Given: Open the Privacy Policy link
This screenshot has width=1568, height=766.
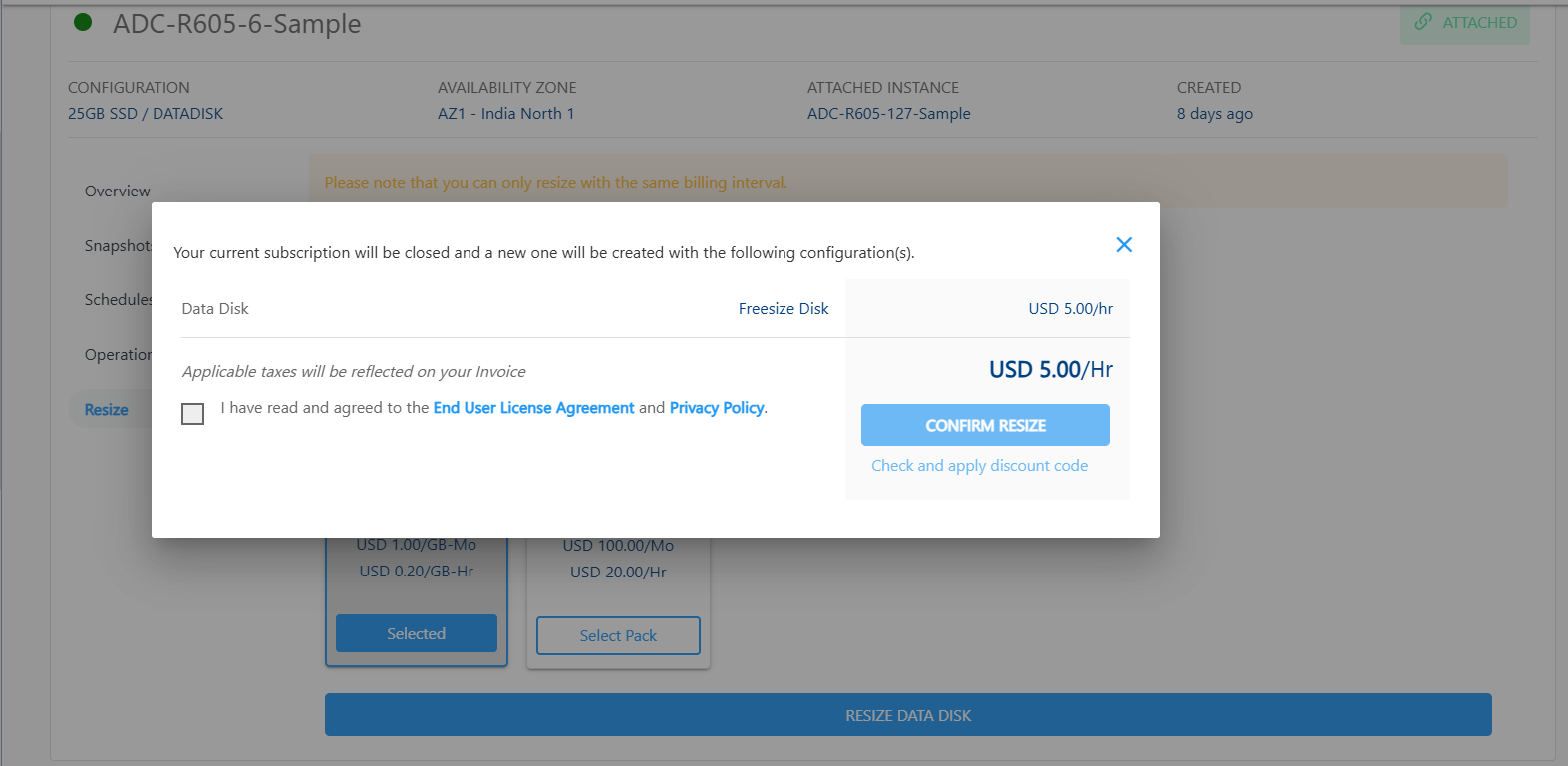Looking at the screenshot, I should point(717,408).
